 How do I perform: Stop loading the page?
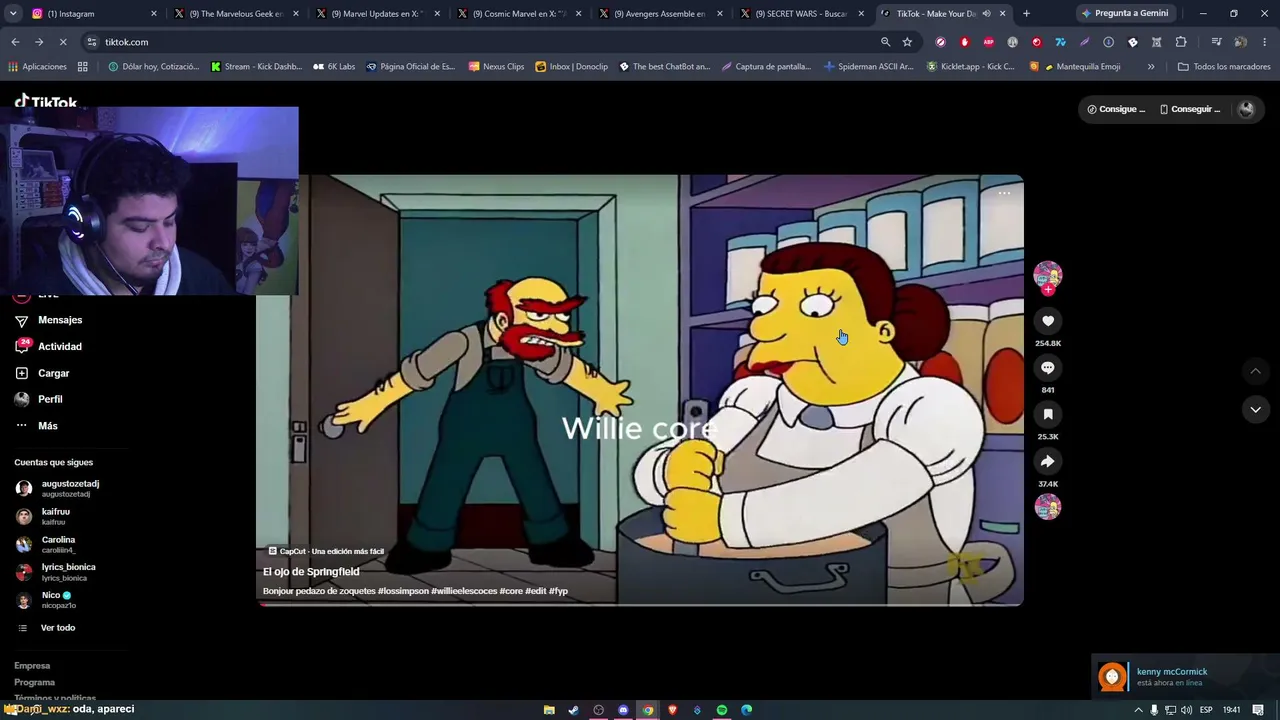pyautogui.click(x=62, y=42)
